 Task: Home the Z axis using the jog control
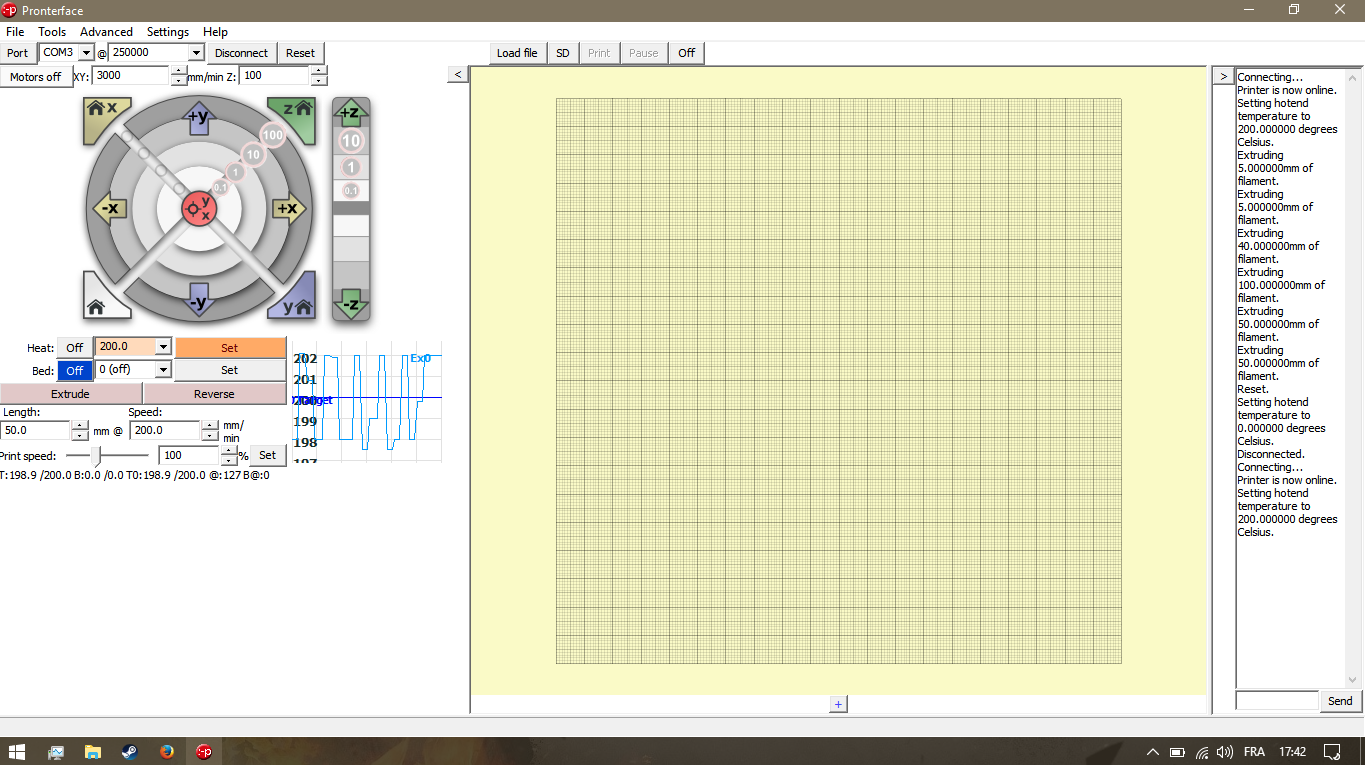pyautogui.click(x=295, y=114)
